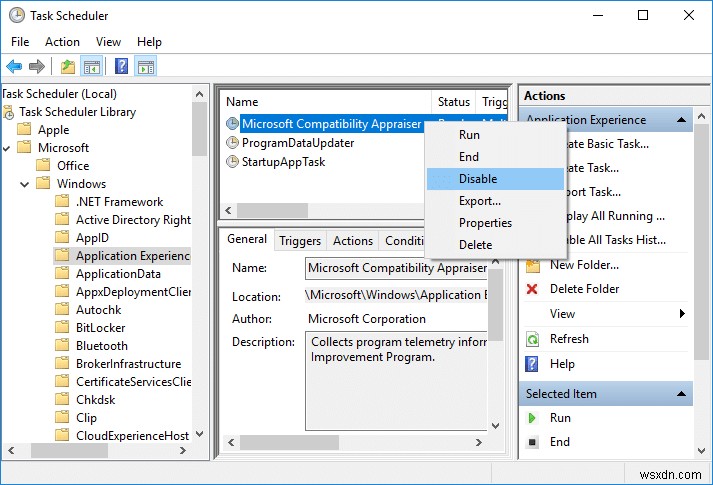
Task: Click Refresh in Actions pane
Action: [569, 339]
